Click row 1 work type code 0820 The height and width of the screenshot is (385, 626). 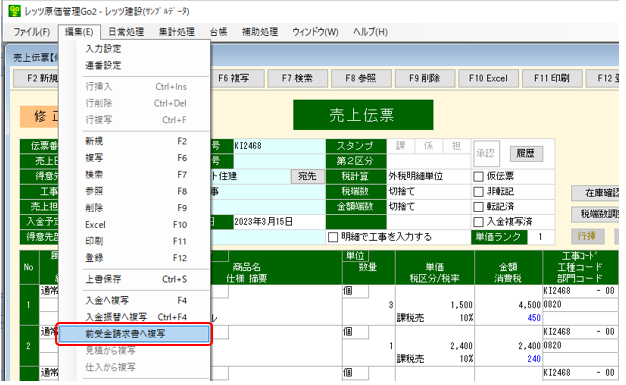click(581, 305)
